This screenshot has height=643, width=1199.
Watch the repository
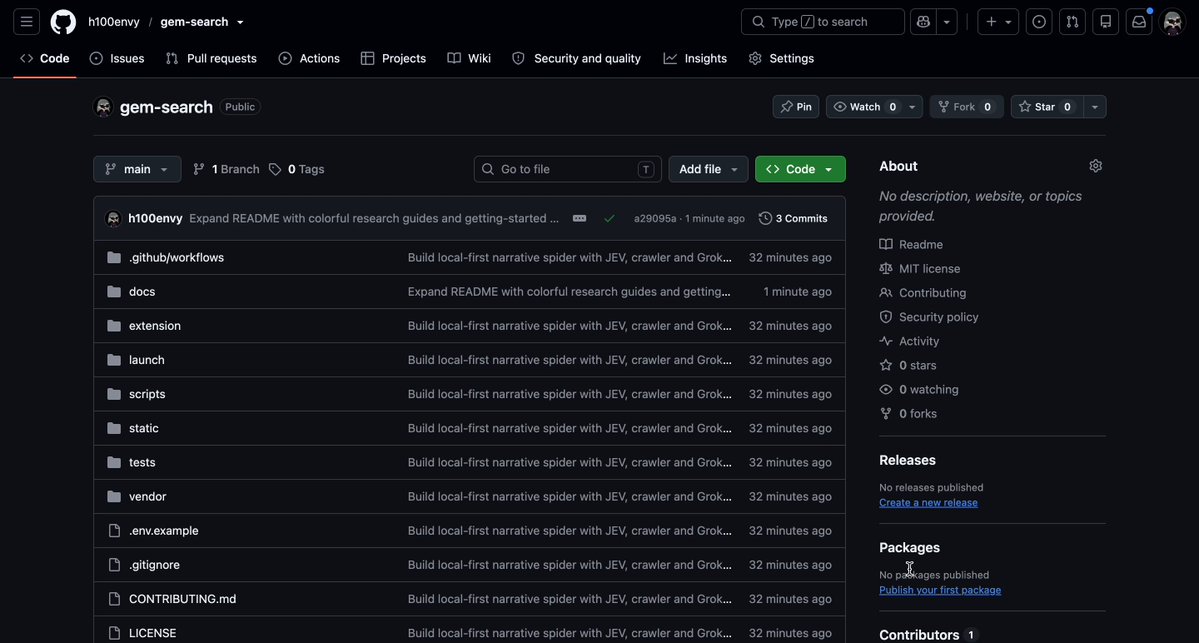(x=865, y=107)
